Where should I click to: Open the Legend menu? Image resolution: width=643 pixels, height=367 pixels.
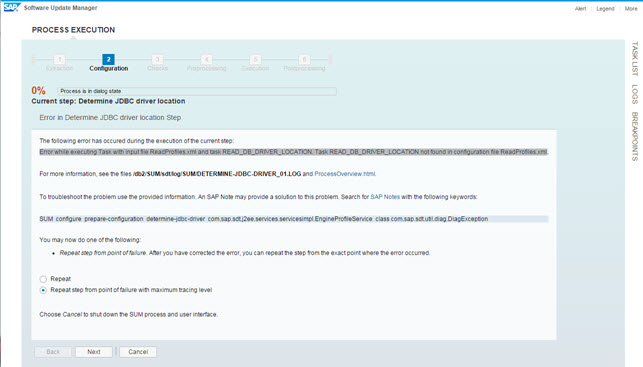pyautogui.click(x=605, y=9)
